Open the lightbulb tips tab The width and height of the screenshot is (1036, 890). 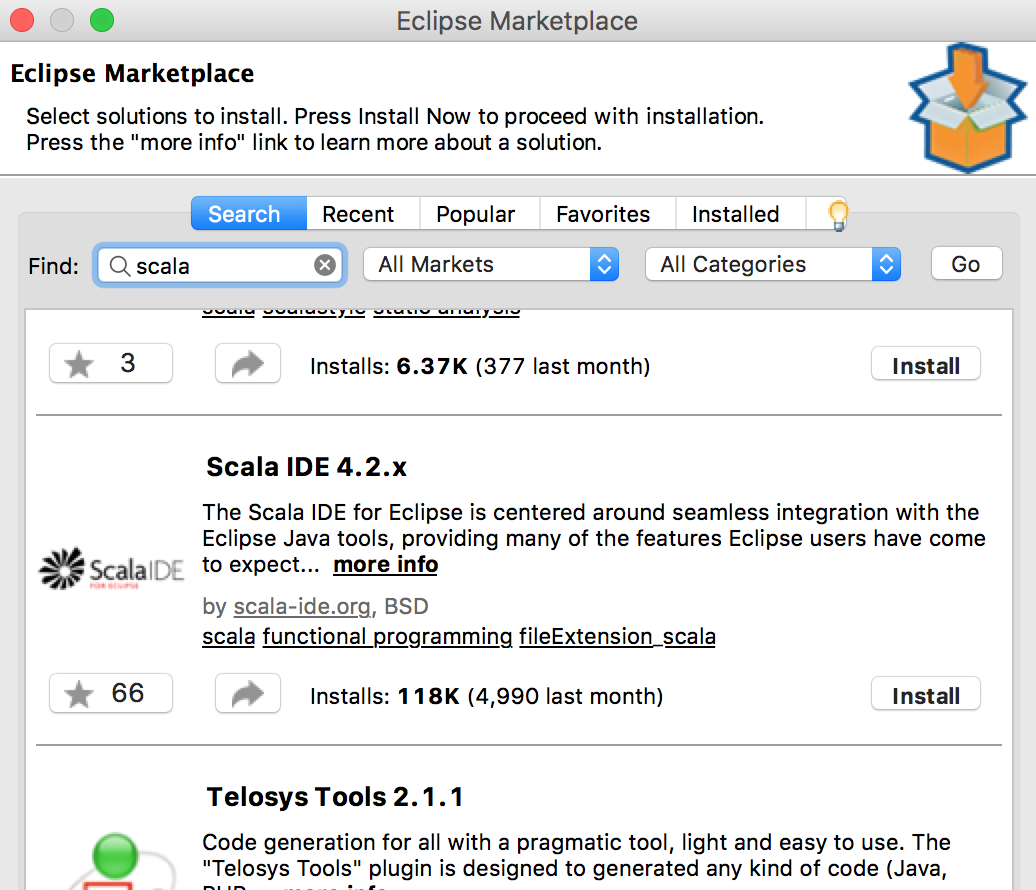point(838,214)
